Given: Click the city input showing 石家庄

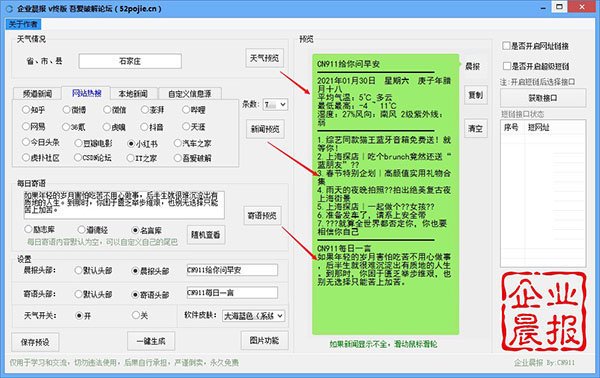Looking at the screenshot, I should tap(130, 61).
